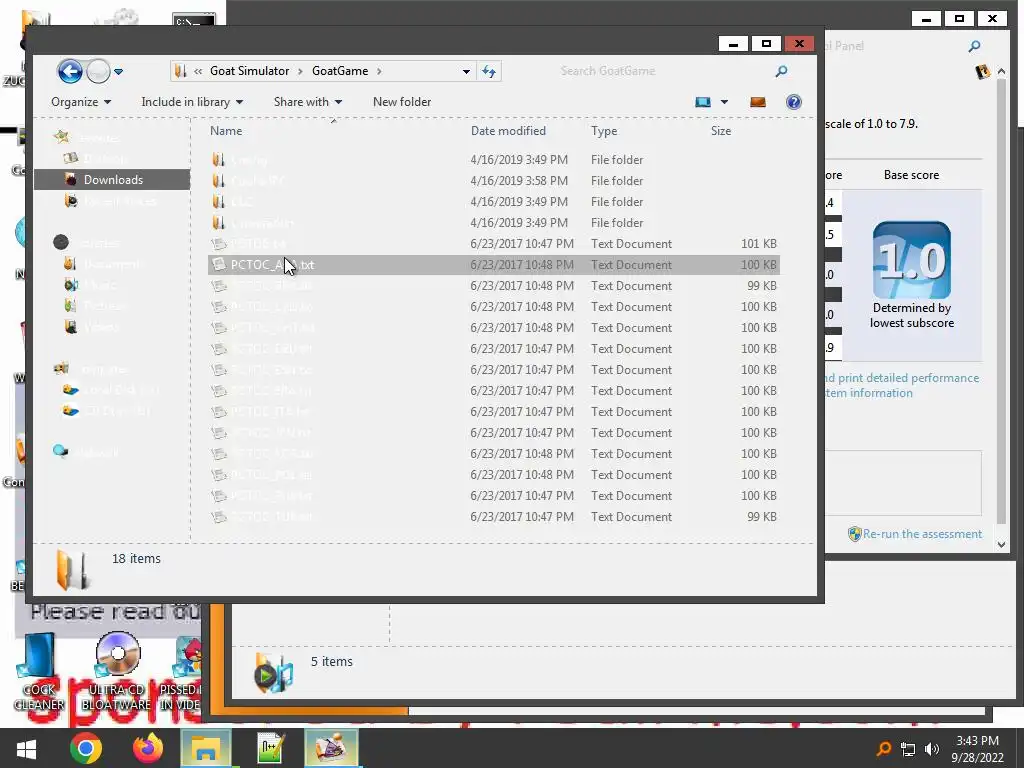Switch to File Explorer on taskbar
Image resolution: width=1024 pixels, height=768 pixels.
pyautogui.click(x=206, y=748)
